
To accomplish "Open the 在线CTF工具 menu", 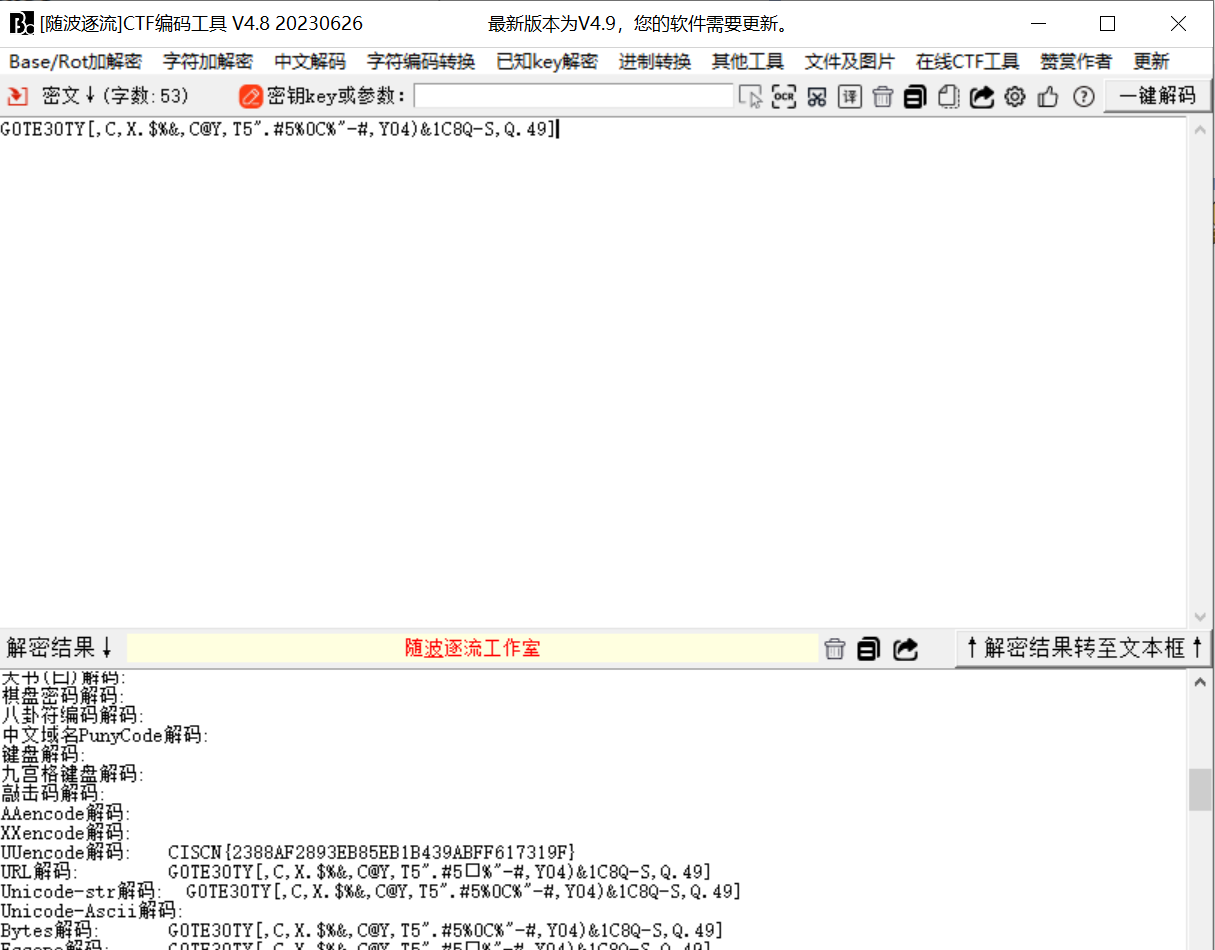I will pyautogui.click(x=968, y=61).
